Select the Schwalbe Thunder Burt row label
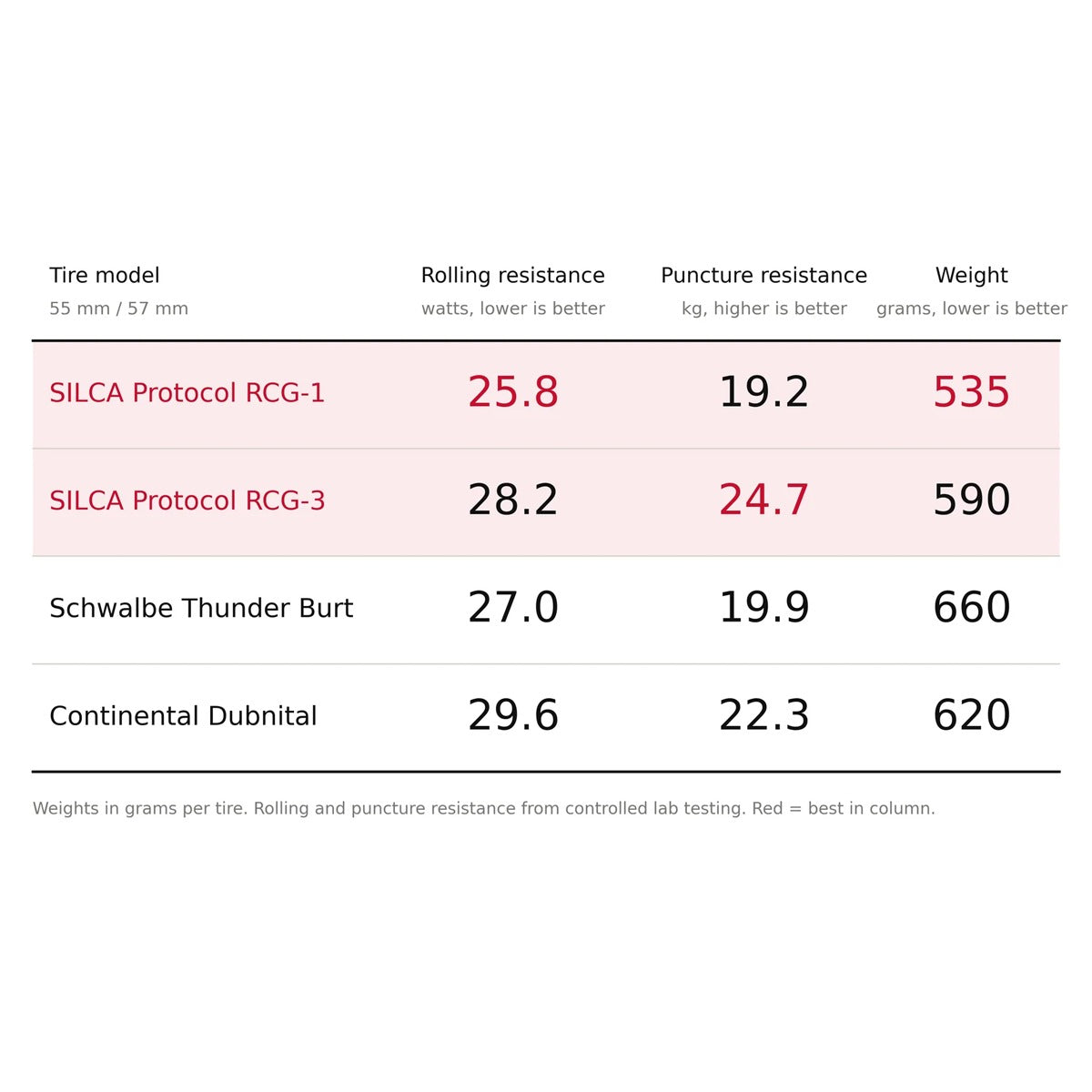The width and height of the screenshot is (1092, 1092). click(201, 608)
